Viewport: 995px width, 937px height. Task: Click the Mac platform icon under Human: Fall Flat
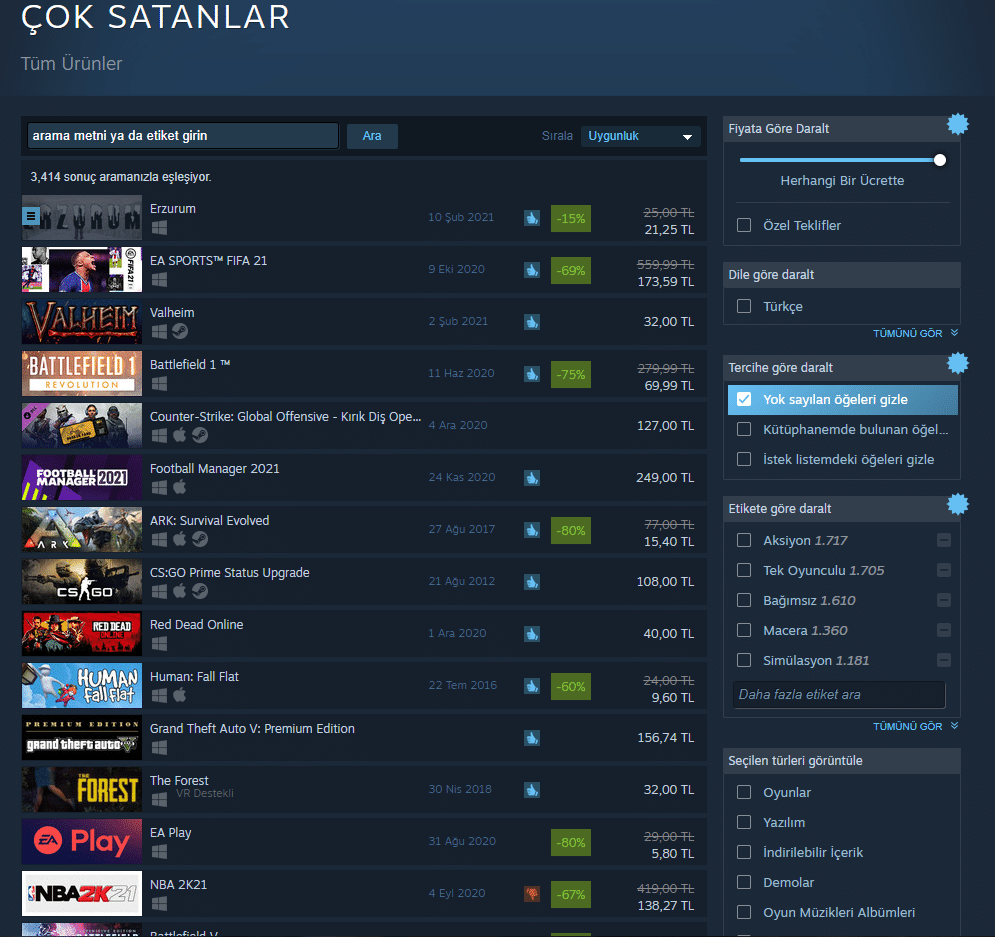coord(180,695)
